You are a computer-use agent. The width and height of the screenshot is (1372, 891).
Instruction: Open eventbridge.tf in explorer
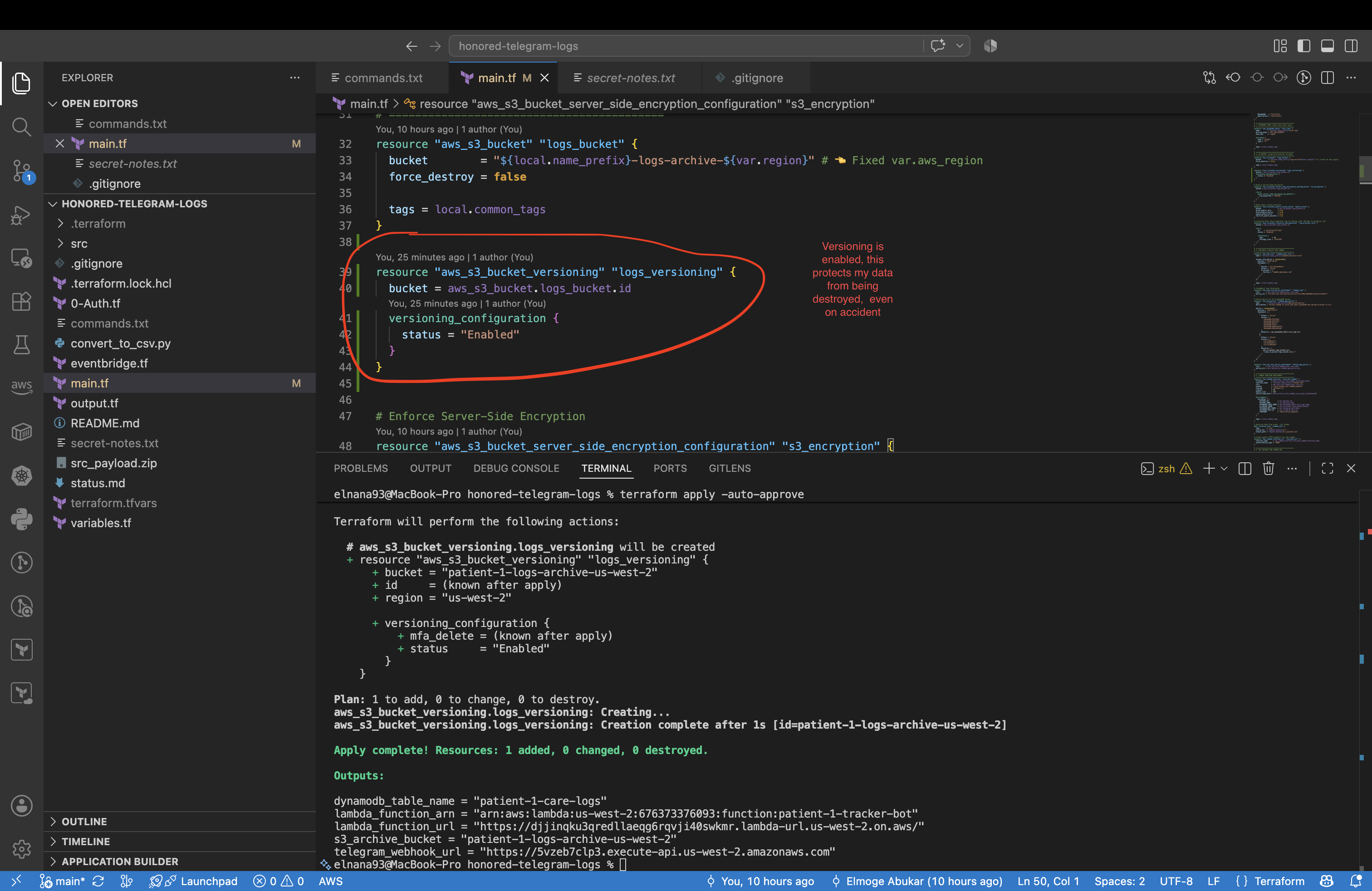coord(180,364)
